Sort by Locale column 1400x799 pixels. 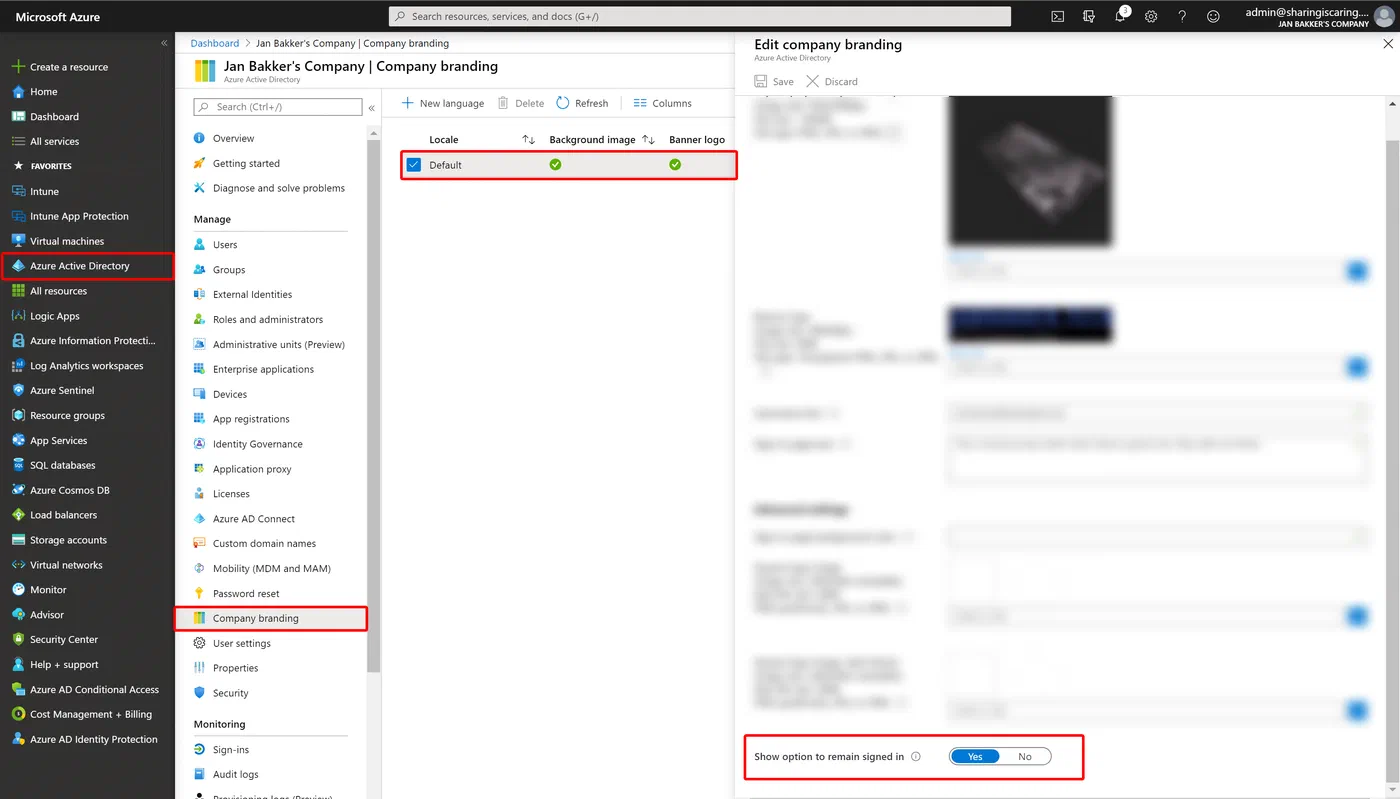click(529, 140)
